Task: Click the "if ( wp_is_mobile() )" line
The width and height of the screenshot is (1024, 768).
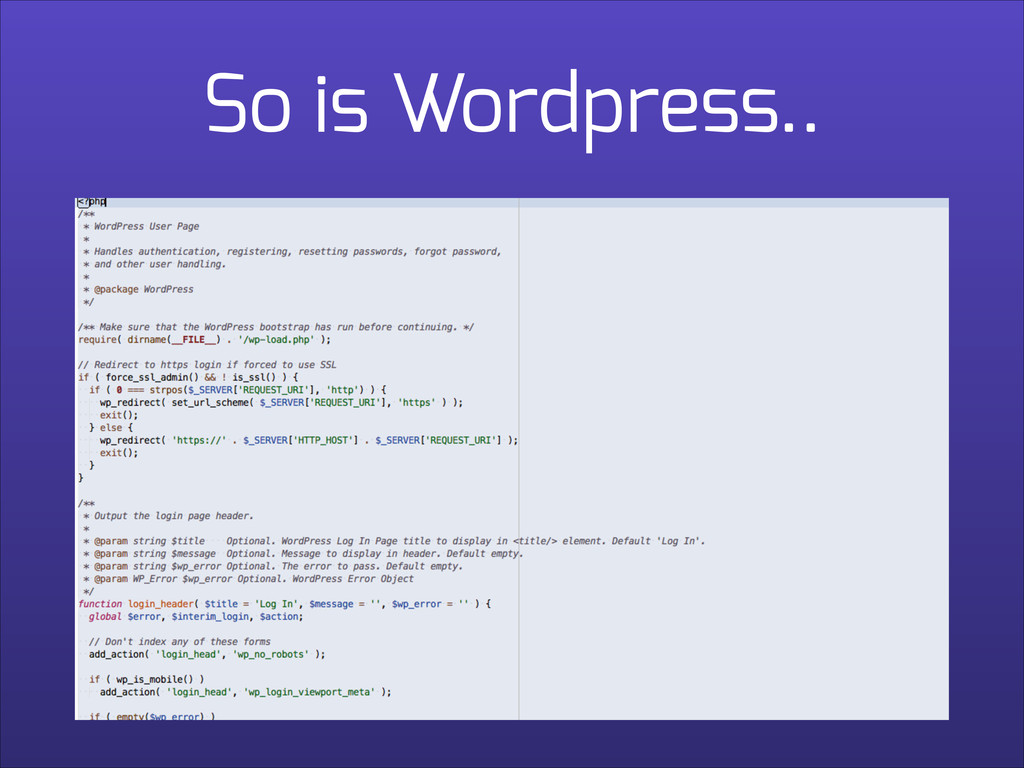Action: point(147,680)
